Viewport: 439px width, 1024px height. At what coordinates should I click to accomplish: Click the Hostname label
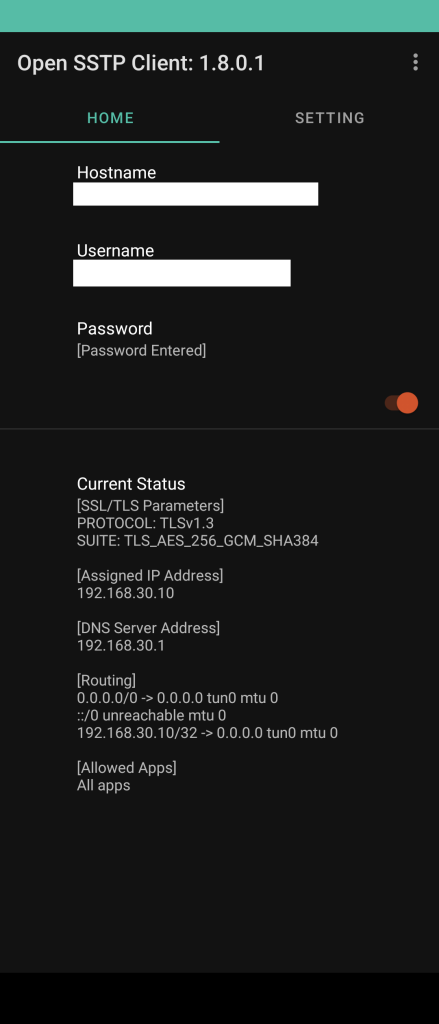(x=116, y=172)
